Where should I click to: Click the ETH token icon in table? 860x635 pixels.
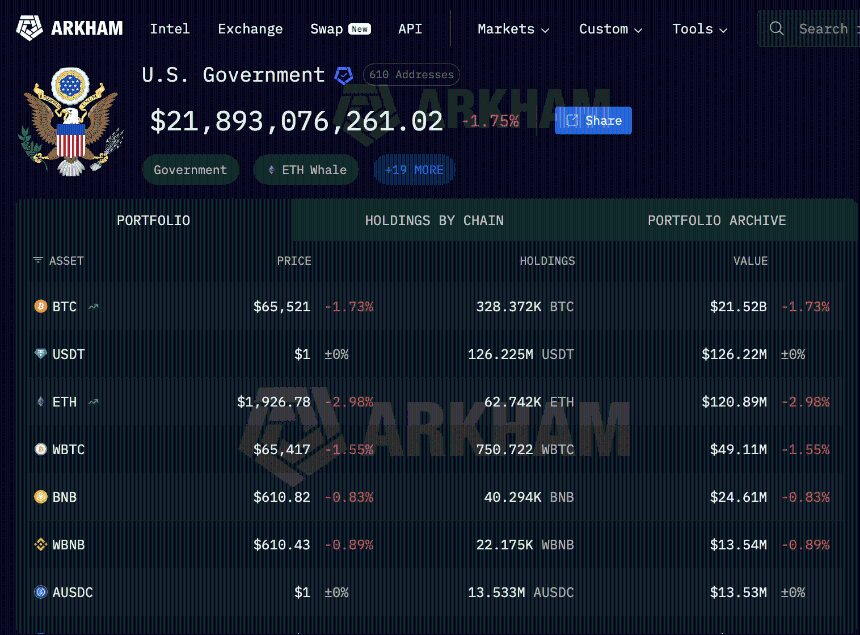tap(40, 402)
